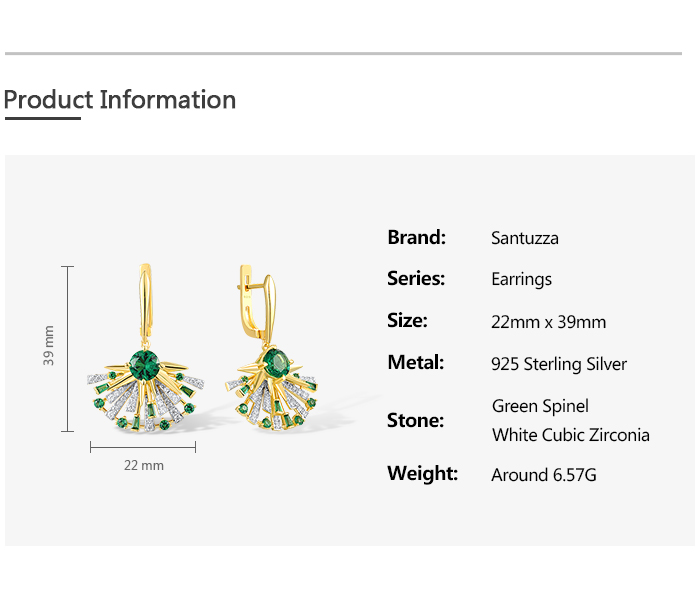
Task: Click the Brand: field label
Action: pyautogui.click(x=416, y=238)
